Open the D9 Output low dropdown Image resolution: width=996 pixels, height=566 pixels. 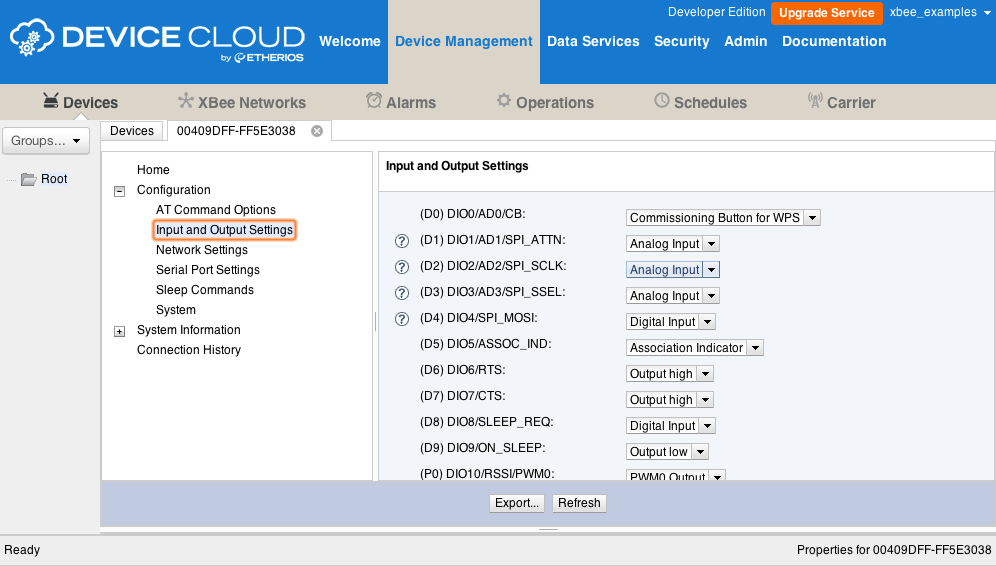[x=667, y=452]
